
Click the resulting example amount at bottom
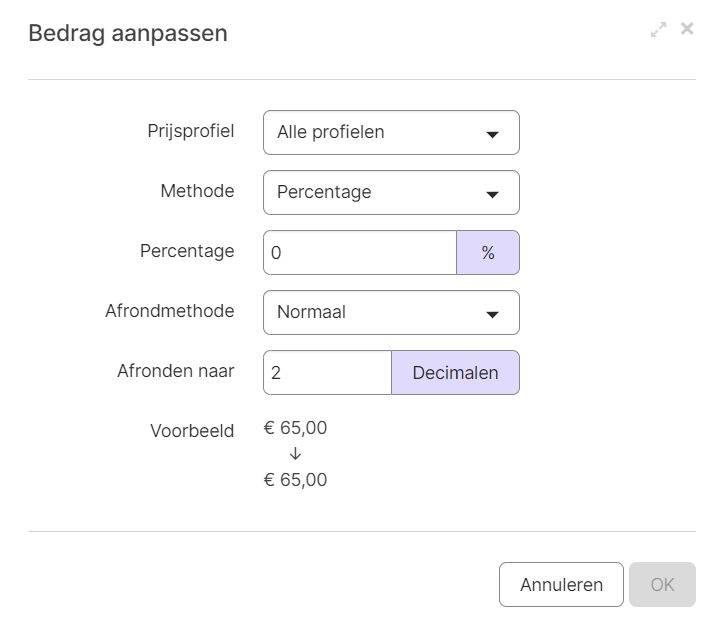tap(295, 480)
